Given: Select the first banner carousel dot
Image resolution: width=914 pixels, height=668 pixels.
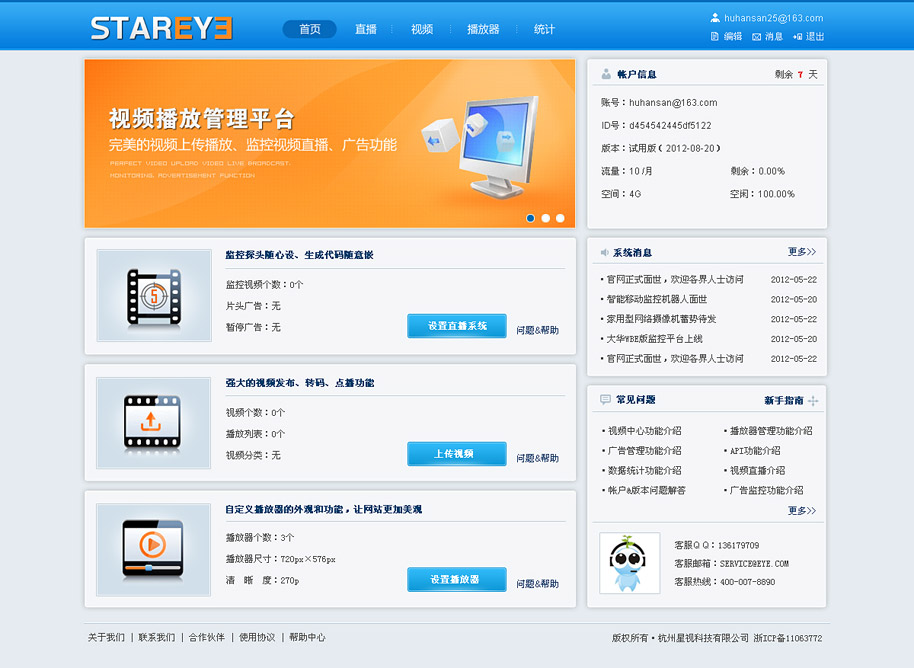Looking at the screenshot, I should (x=531, y=217).
